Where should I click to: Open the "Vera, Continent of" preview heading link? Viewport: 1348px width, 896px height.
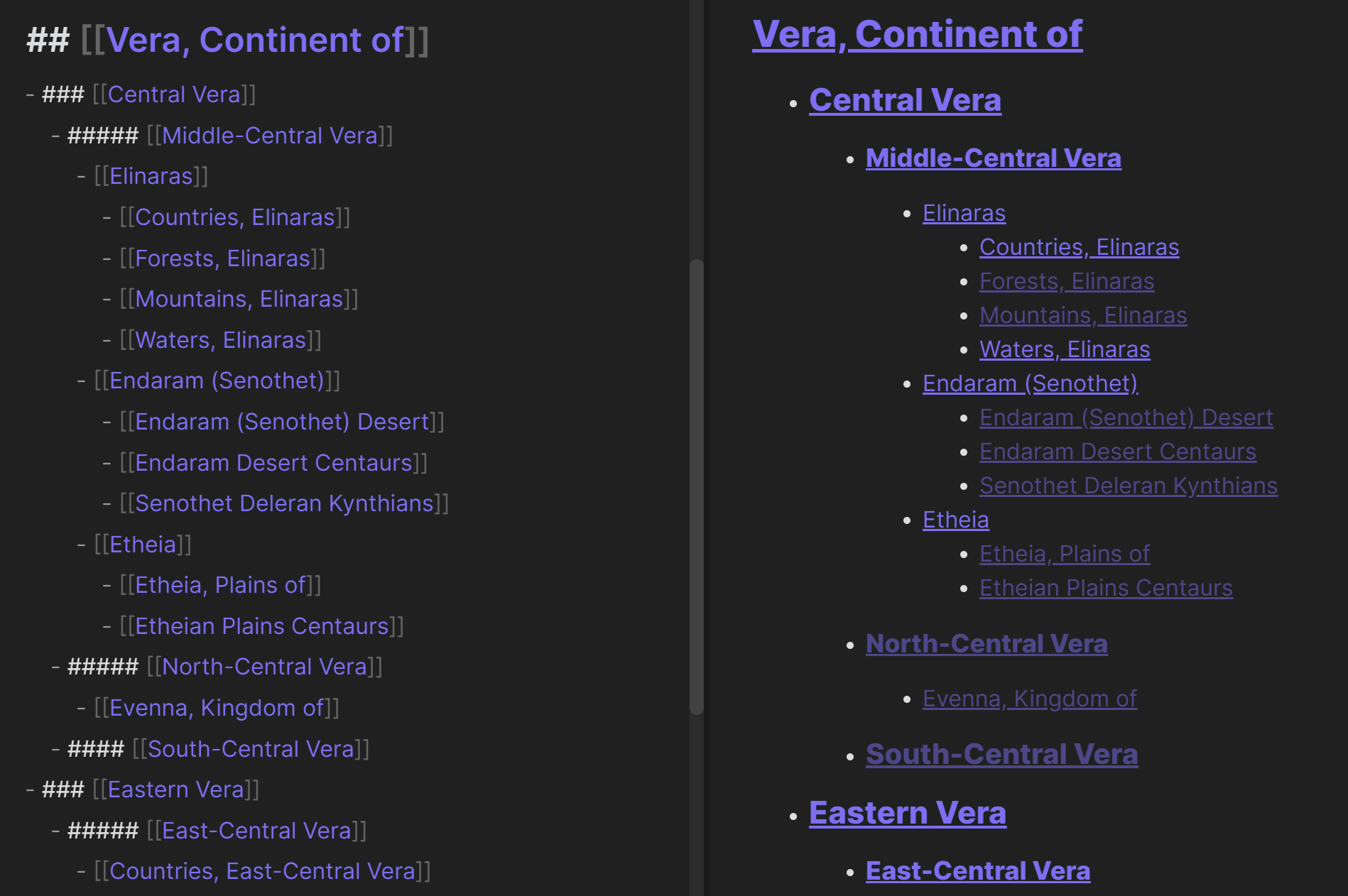917,34
